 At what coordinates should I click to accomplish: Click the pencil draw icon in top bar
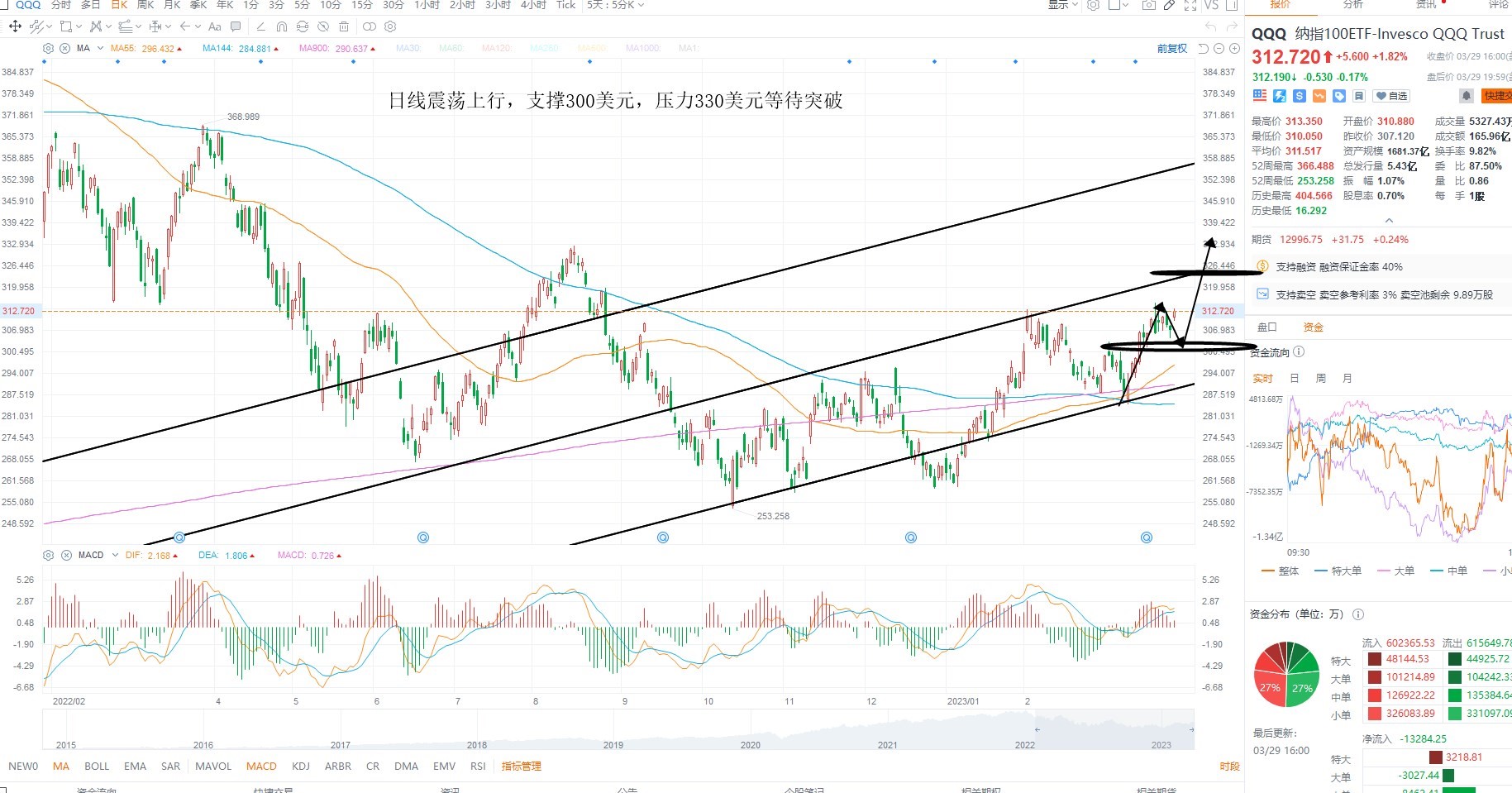[x=1169, y=5]
